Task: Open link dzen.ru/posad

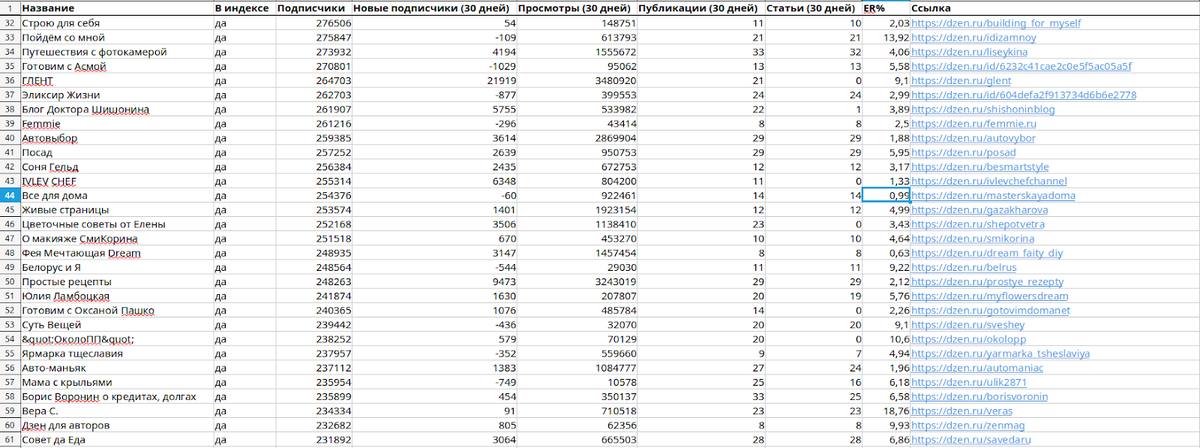Action: tap(962, 152)
